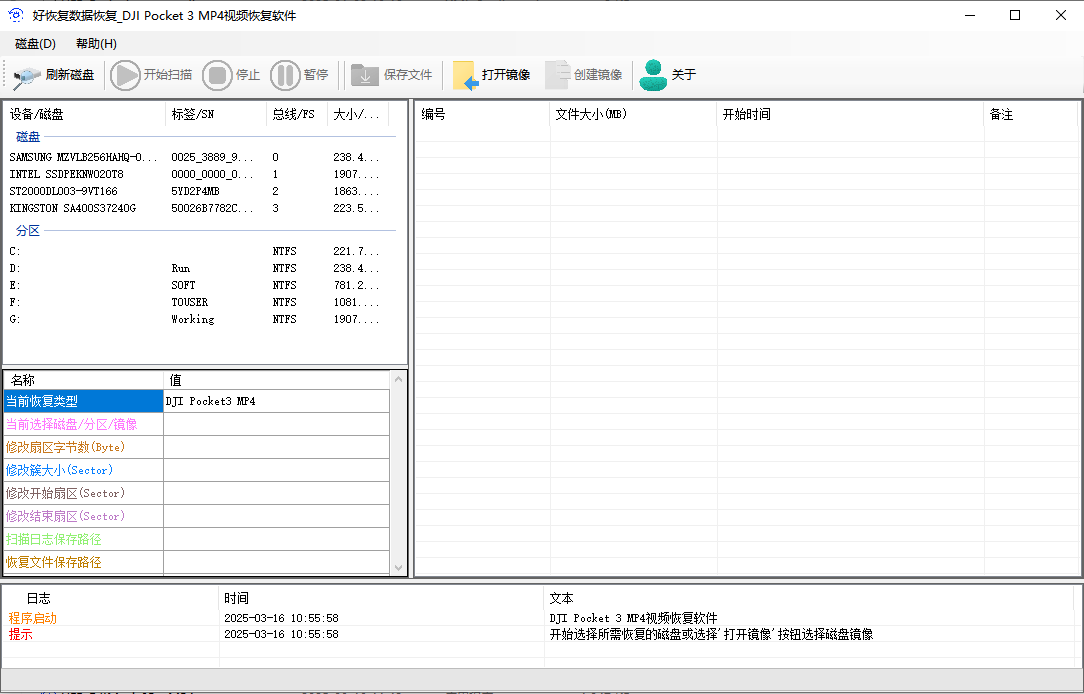Click the value field for 恢复文件保存路径

pyautogui.click(x=276, y=562)
